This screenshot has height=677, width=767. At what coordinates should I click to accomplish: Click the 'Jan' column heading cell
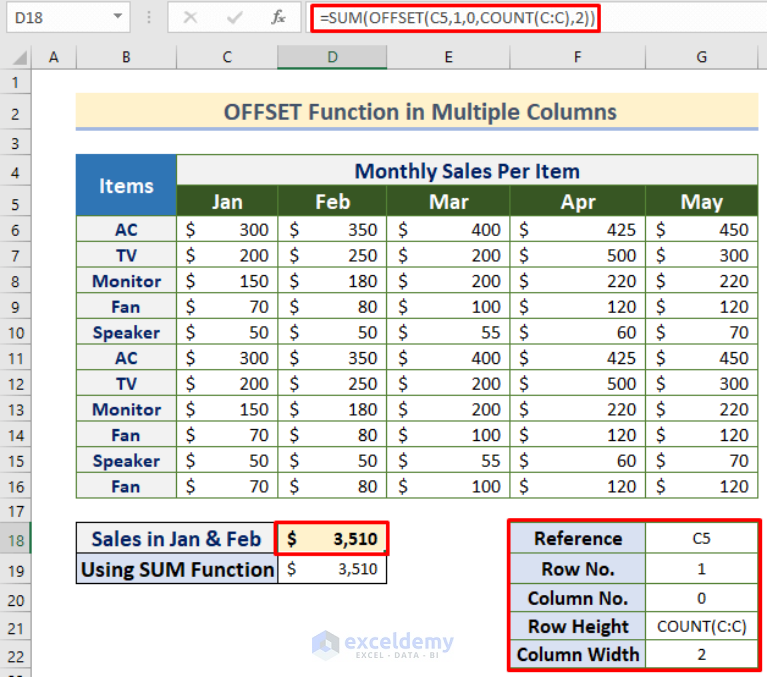(x=227, y=202)
